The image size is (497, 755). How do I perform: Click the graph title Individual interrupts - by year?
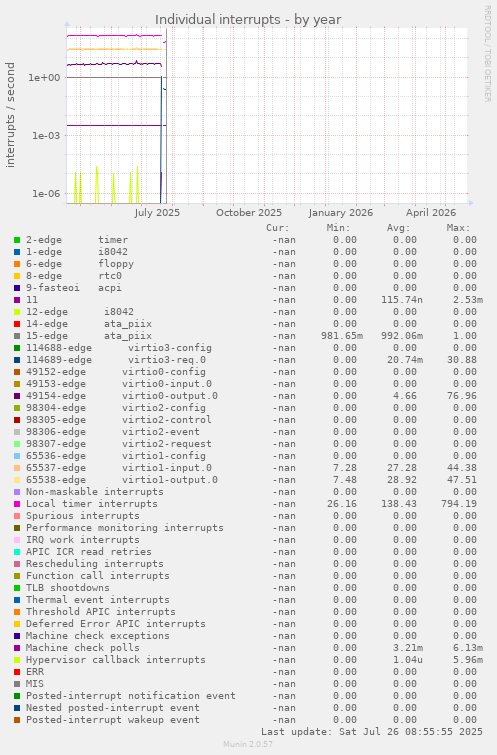click(x=248, y=20)
